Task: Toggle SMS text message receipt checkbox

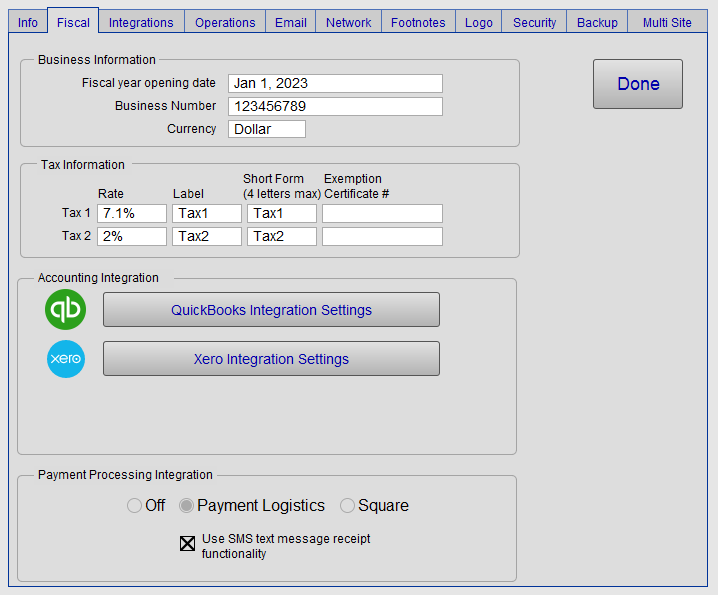Action: click(x=188, y=545)
